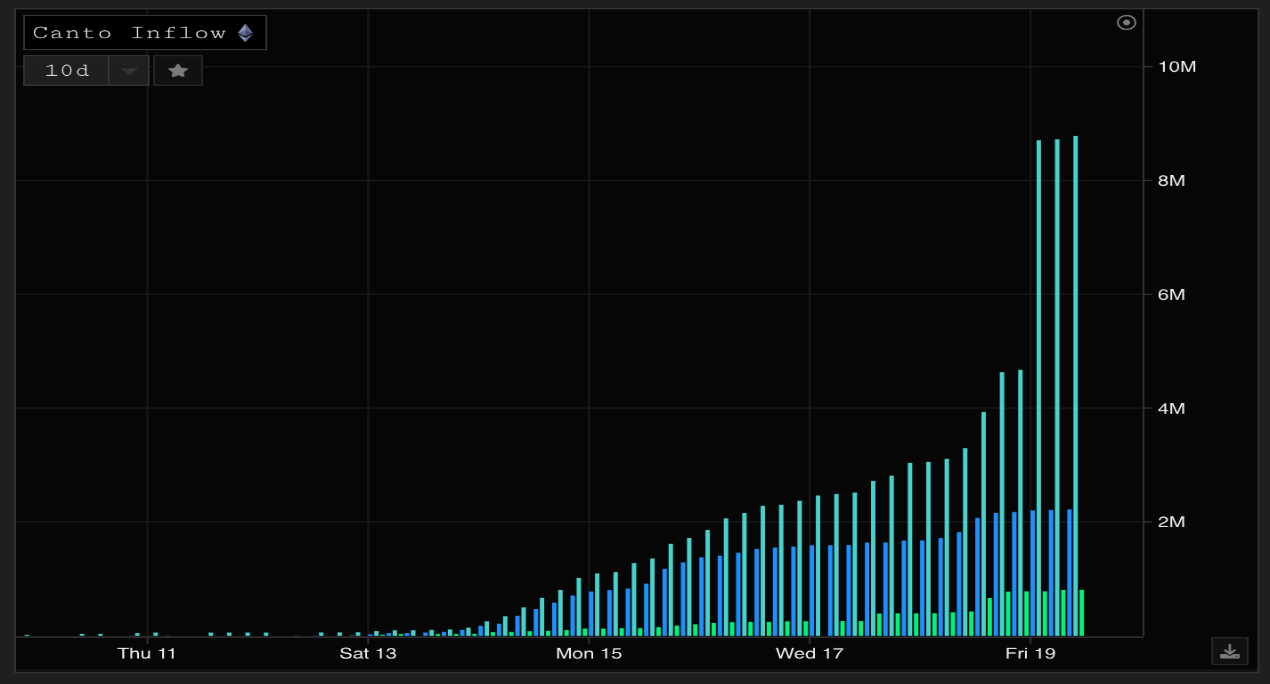Click the last green bar on the chart

click(1081, 613)
